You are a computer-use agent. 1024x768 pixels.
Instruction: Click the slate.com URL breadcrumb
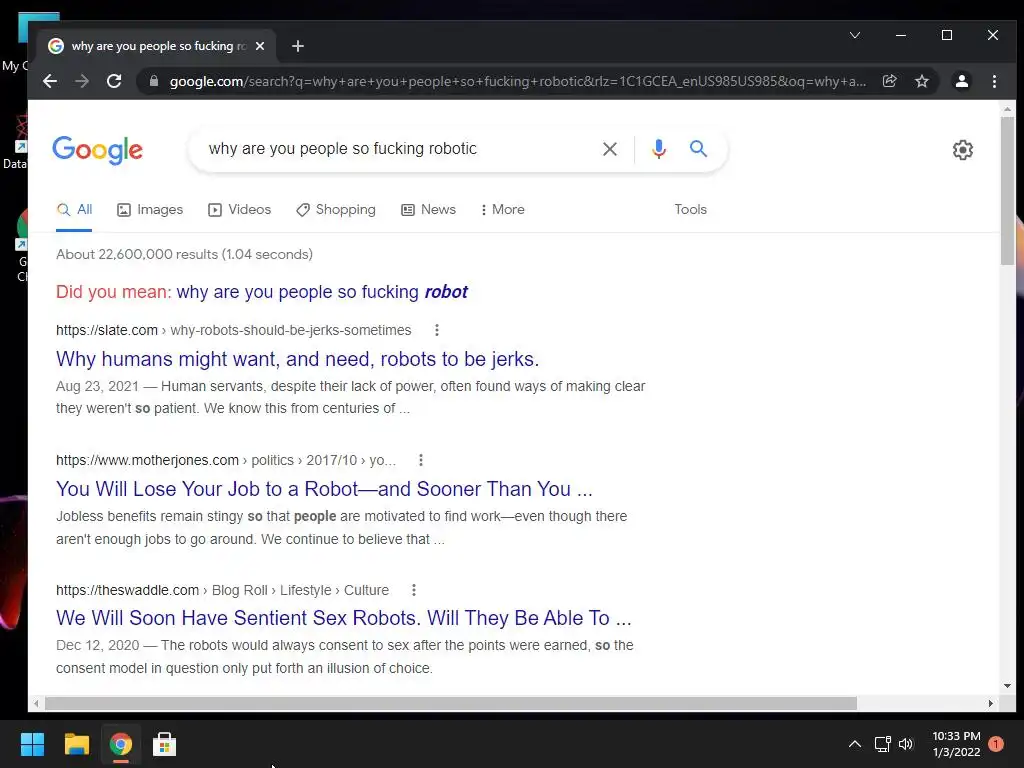click(x=234, y=330)
